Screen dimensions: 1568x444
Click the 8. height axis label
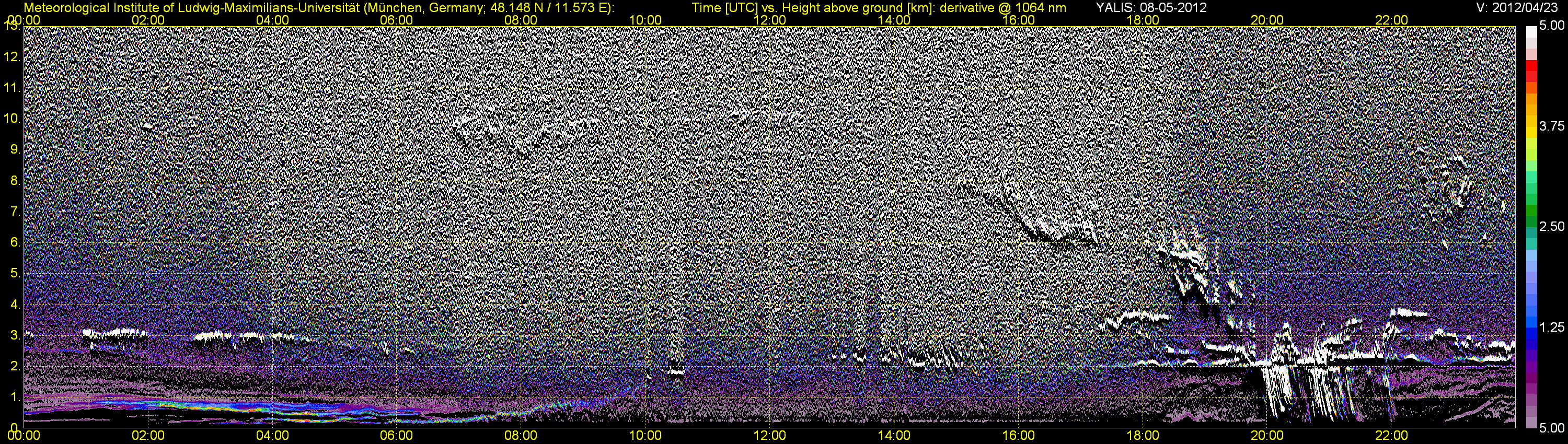16,181
